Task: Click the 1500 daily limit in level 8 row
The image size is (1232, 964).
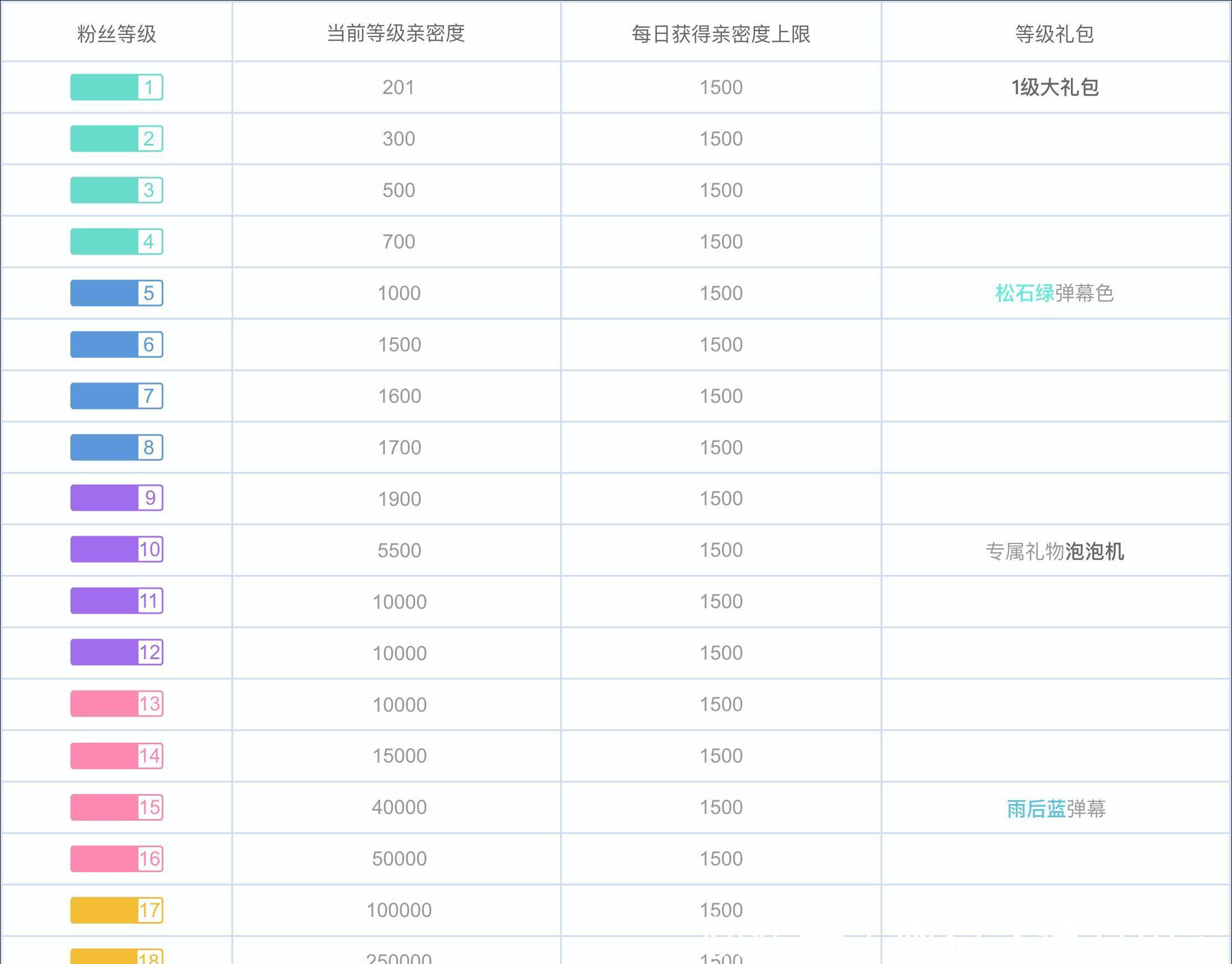Action: tap(721, 448)
